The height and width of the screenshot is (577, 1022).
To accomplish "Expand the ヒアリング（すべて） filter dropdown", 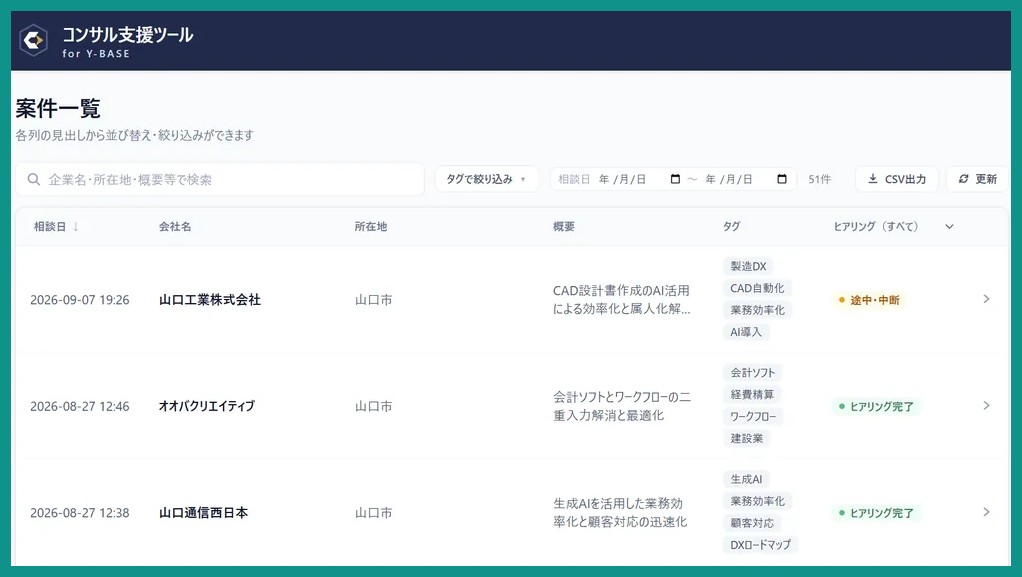I will click(x=949, y=226).
